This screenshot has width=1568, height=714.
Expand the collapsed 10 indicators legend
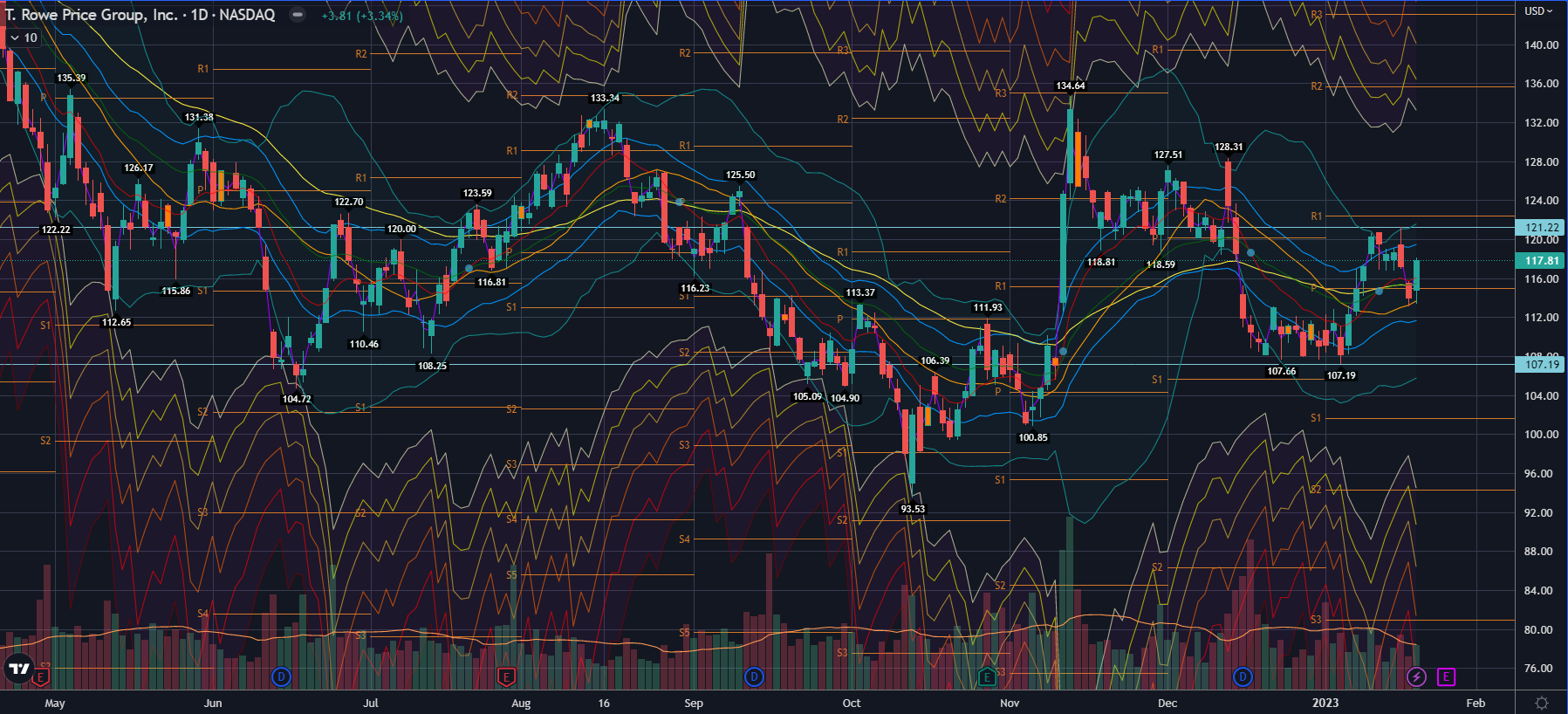click(x=24, y=38)
